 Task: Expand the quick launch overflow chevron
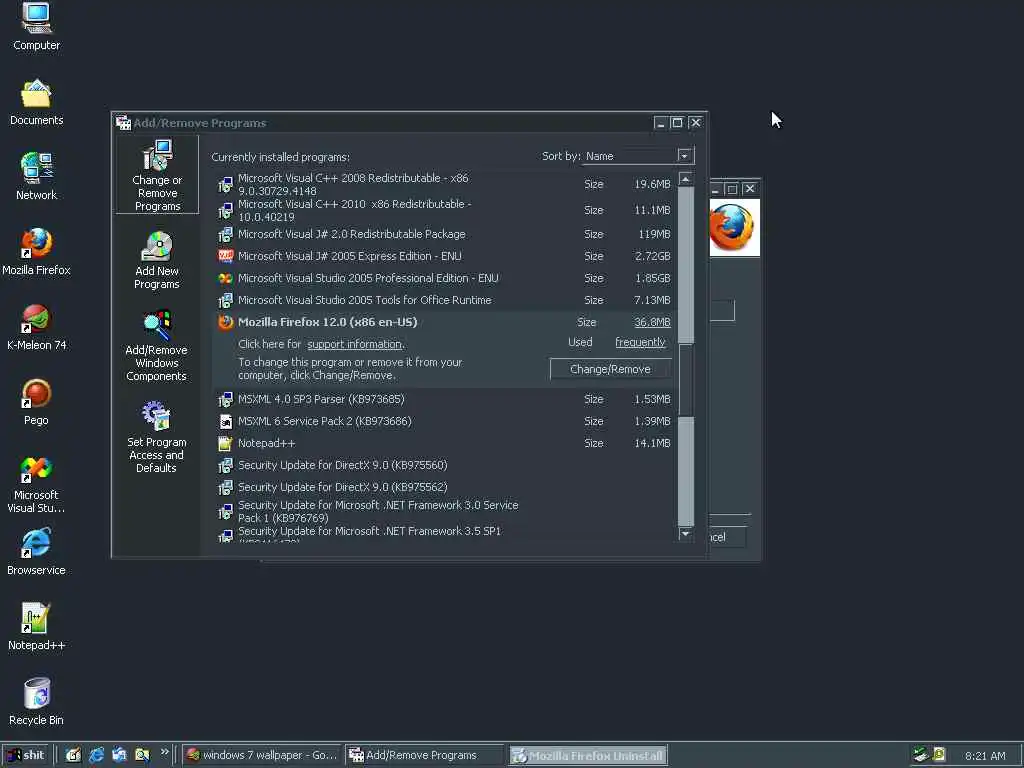(165, 752)
